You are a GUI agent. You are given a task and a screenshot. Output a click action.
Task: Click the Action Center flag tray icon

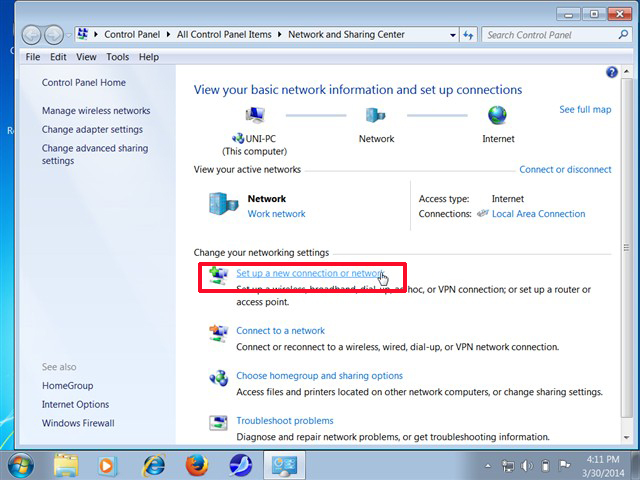[564, 465]
